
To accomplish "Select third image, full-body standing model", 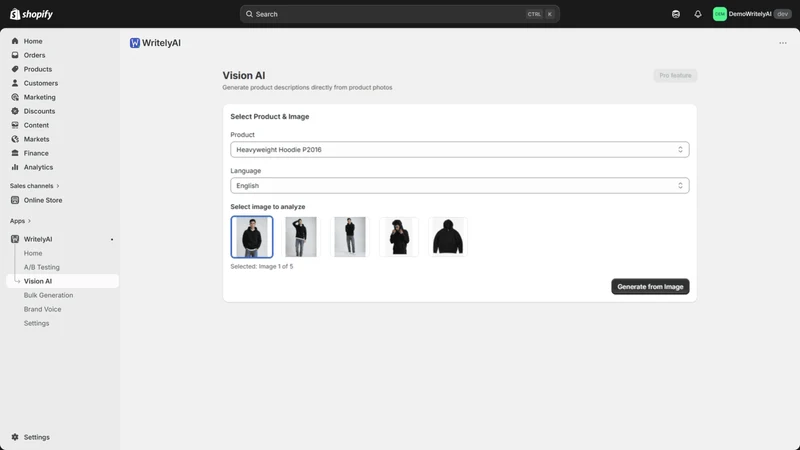I will 350,237.
